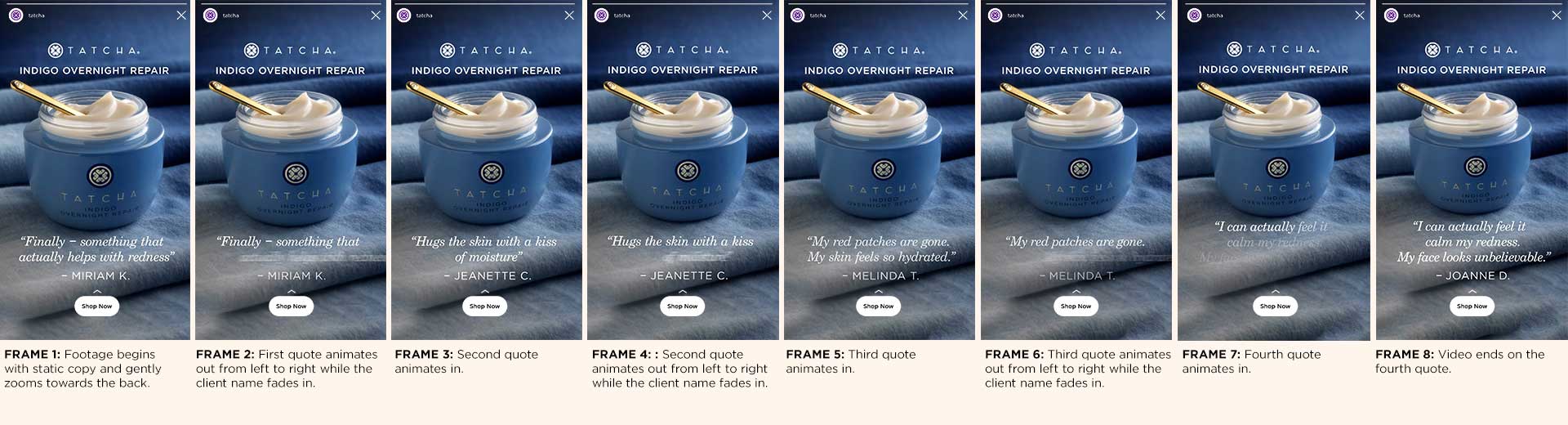Click the tatcha profile avatar in Frame 8
The width and height of the screenshot is (1568, 425).
coord(1392,15)
